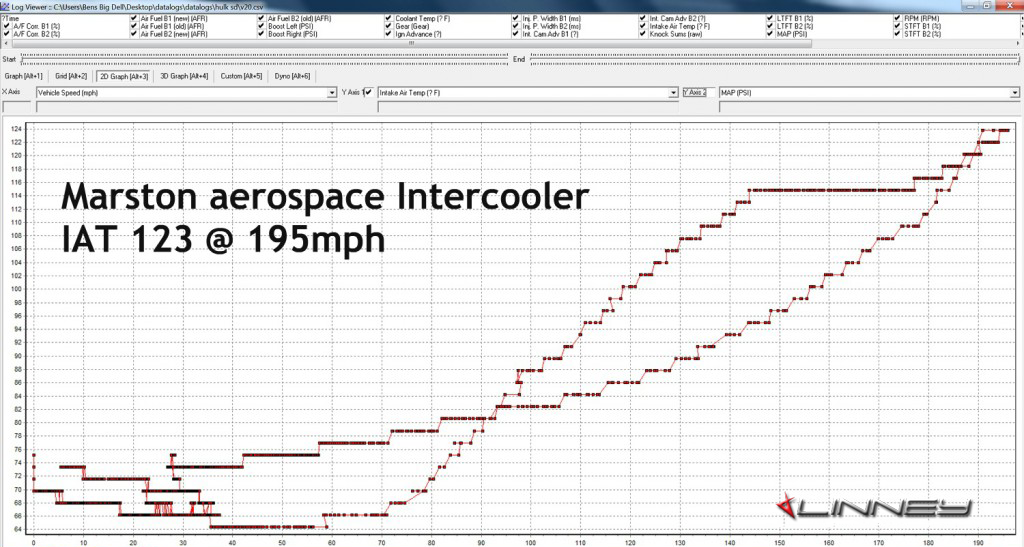
Task: Click the channel list scroll-left arrow
Action: pos(5,44)
